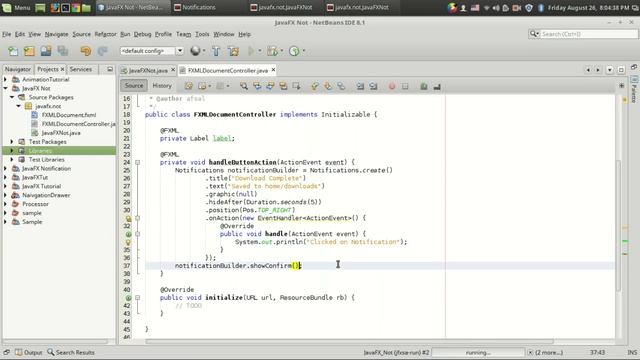Click Stop Macro Recording square icon

tap(405, 86)
